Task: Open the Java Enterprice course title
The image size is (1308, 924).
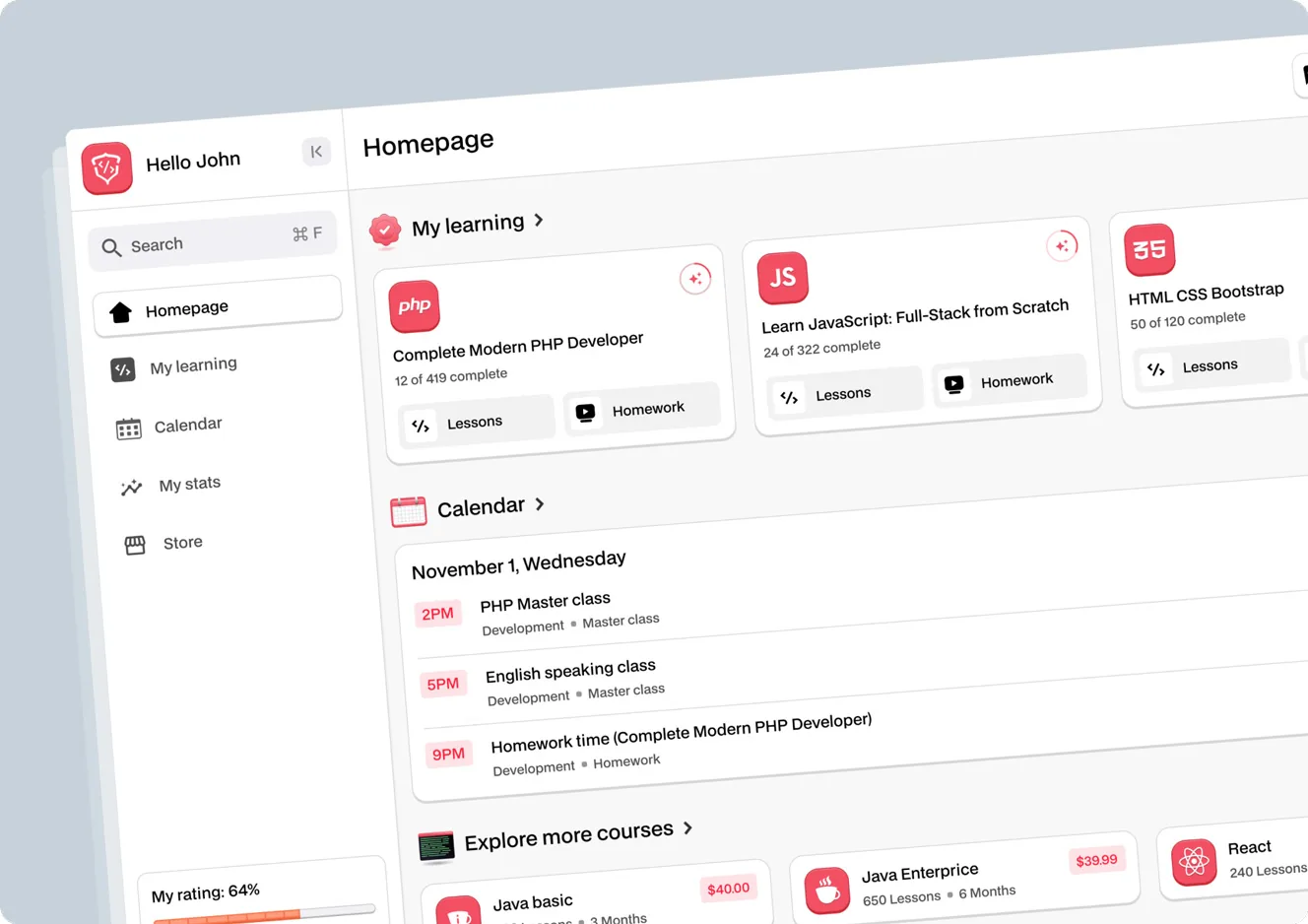Action: (920, 873)
